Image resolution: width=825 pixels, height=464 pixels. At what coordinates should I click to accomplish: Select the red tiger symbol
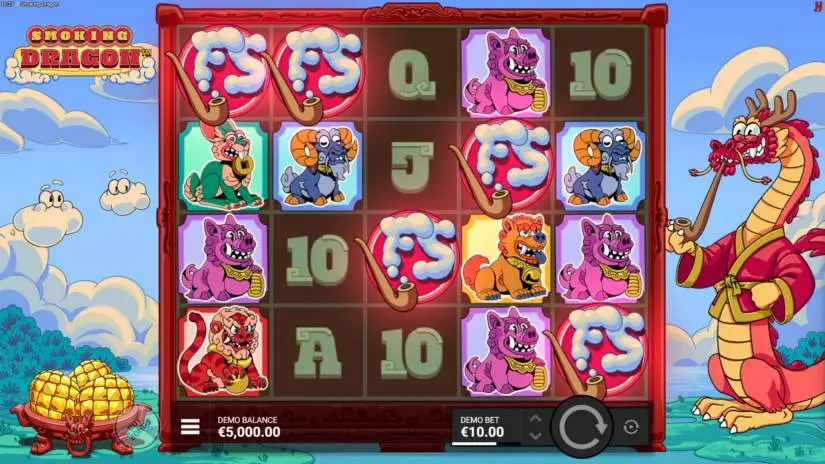pos(223,351)
